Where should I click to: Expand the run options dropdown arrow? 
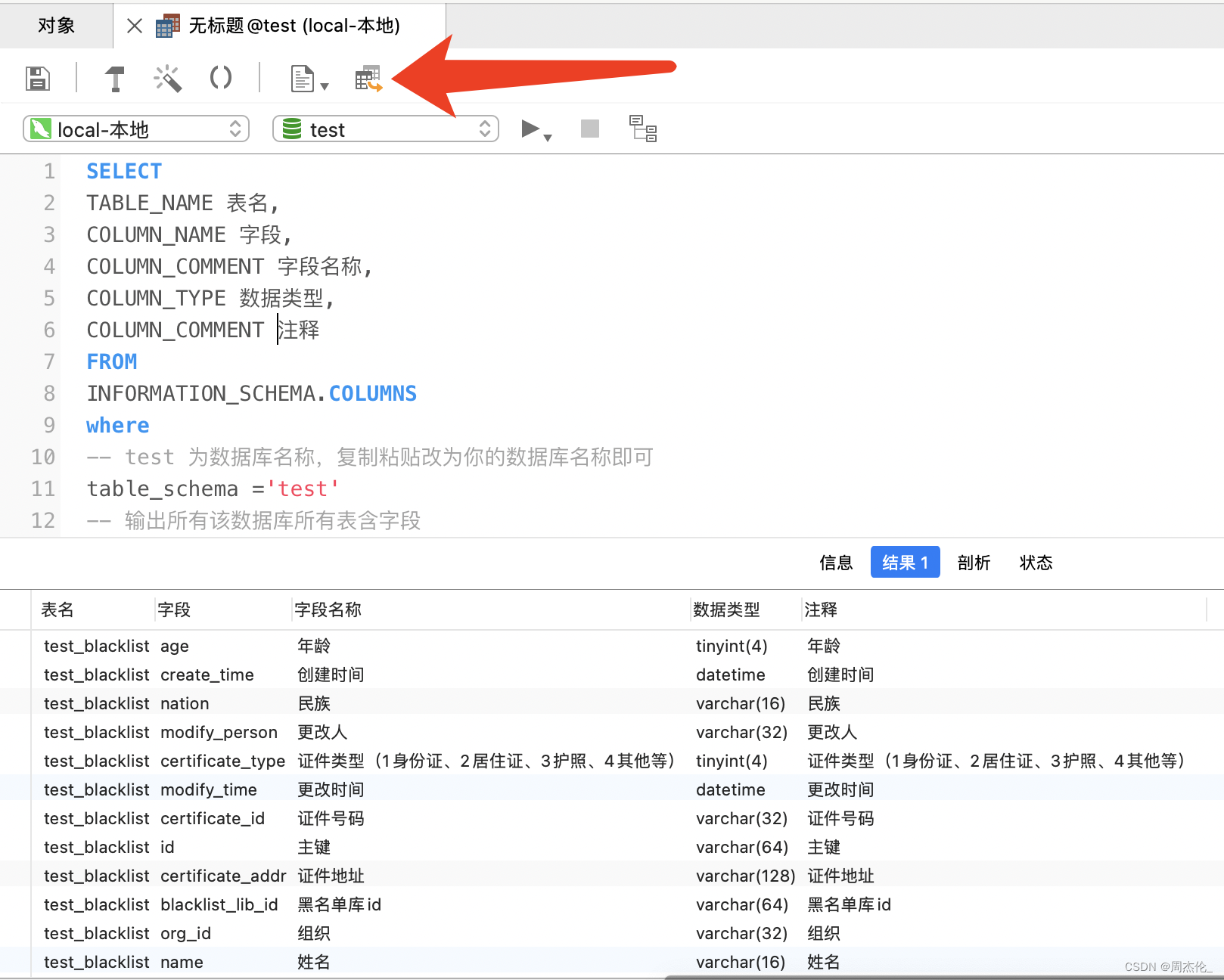pos(548,138)
